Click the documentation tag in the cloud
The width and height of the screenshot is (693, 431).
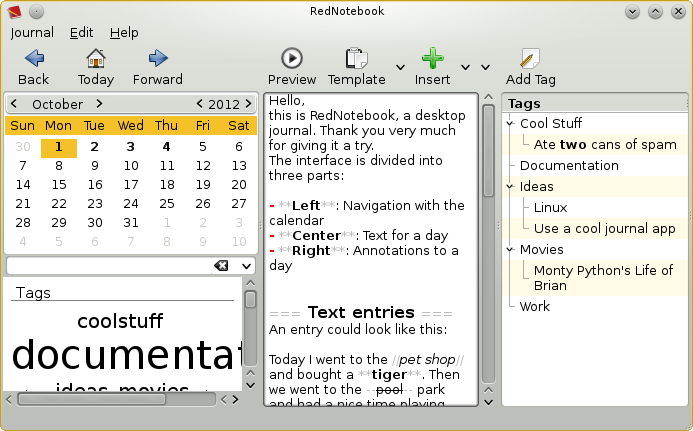click(x=127, y=355)
